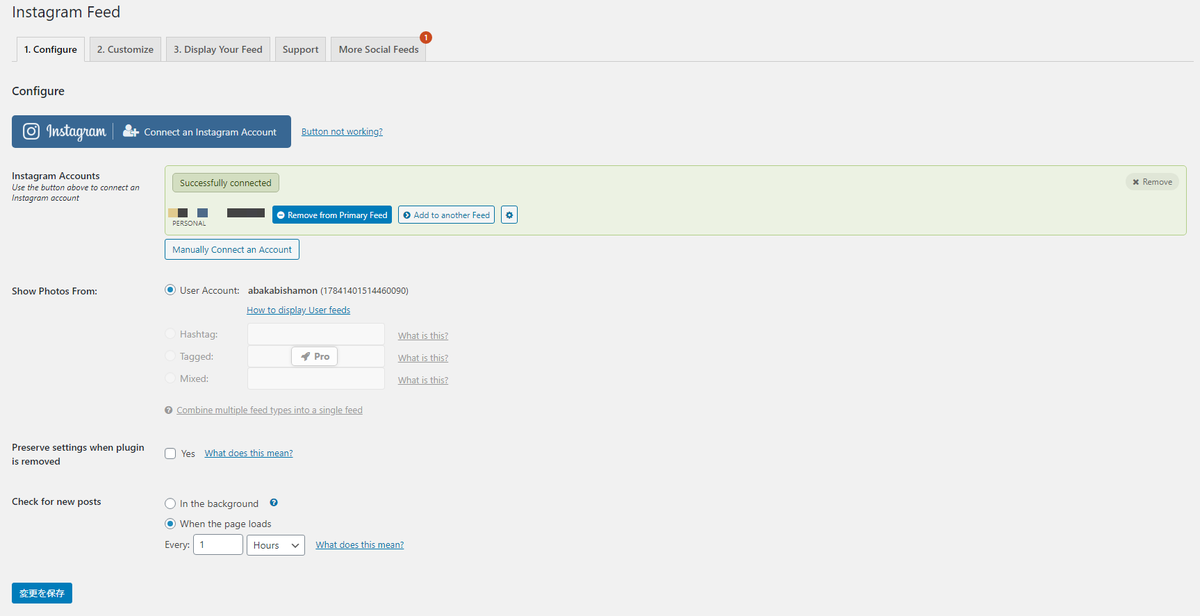Select the Tagged radio button

pyautogui.click(x=170, y=356)
